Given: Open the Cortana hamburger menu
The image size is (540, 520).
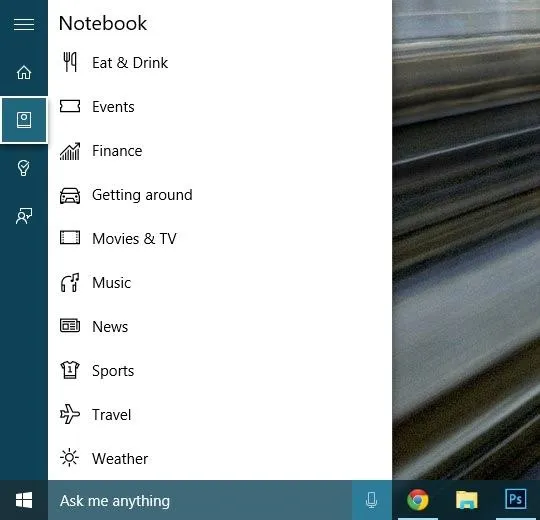Looking at the screenshot, I should pos(24,24).
